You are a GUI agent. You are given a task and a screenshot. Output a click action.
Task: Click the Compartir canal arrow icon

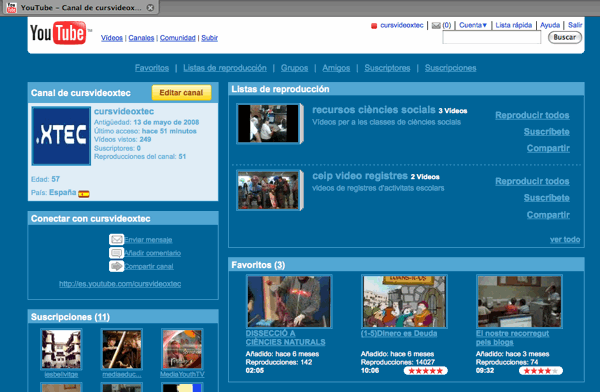coord(116,266)
